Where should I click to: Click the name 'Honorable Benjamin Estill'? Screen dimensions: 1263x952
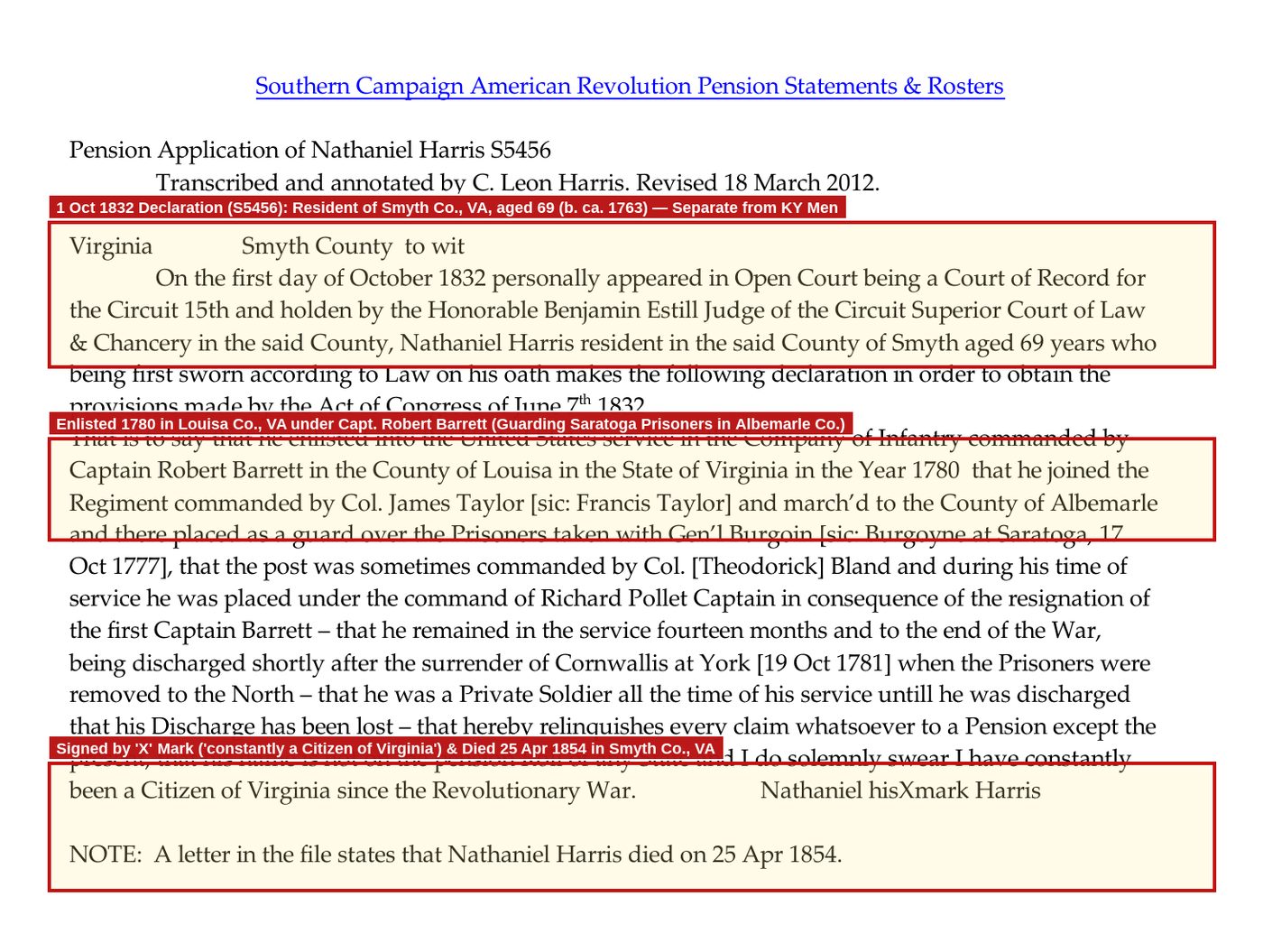tap(563, 310)
